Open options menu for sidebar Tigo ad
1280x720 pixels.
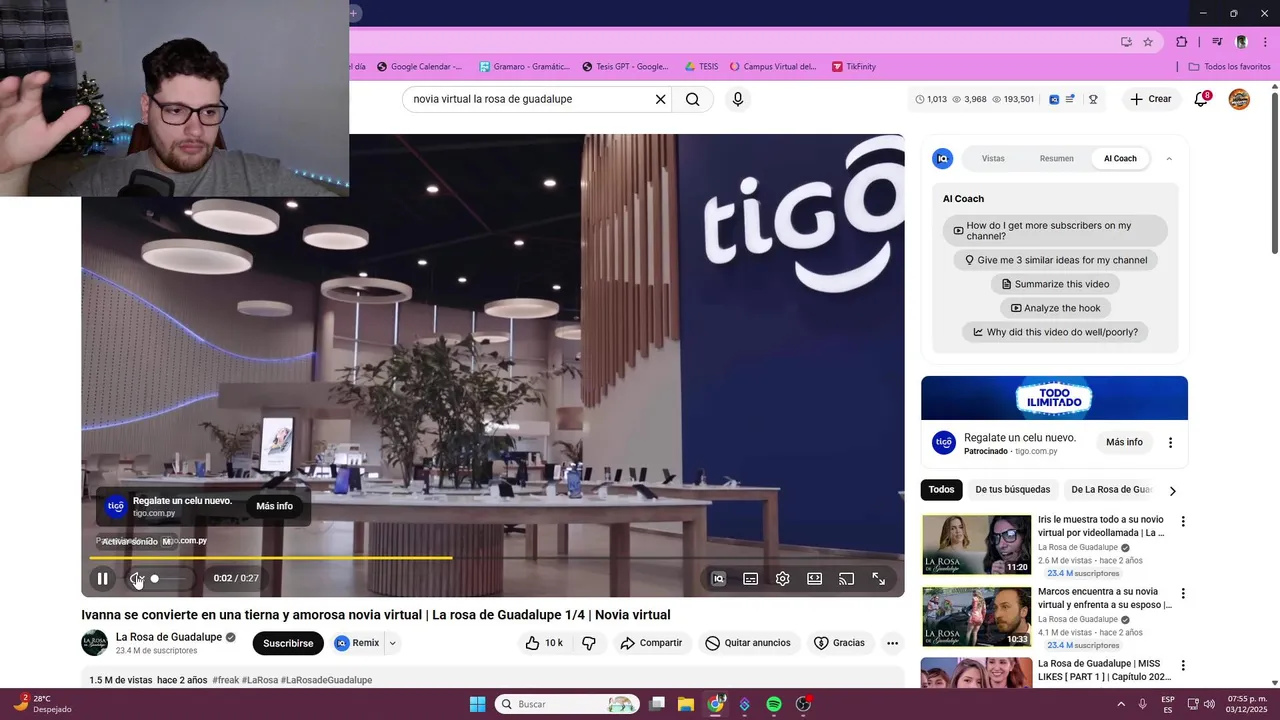(x=1170, y=442)
